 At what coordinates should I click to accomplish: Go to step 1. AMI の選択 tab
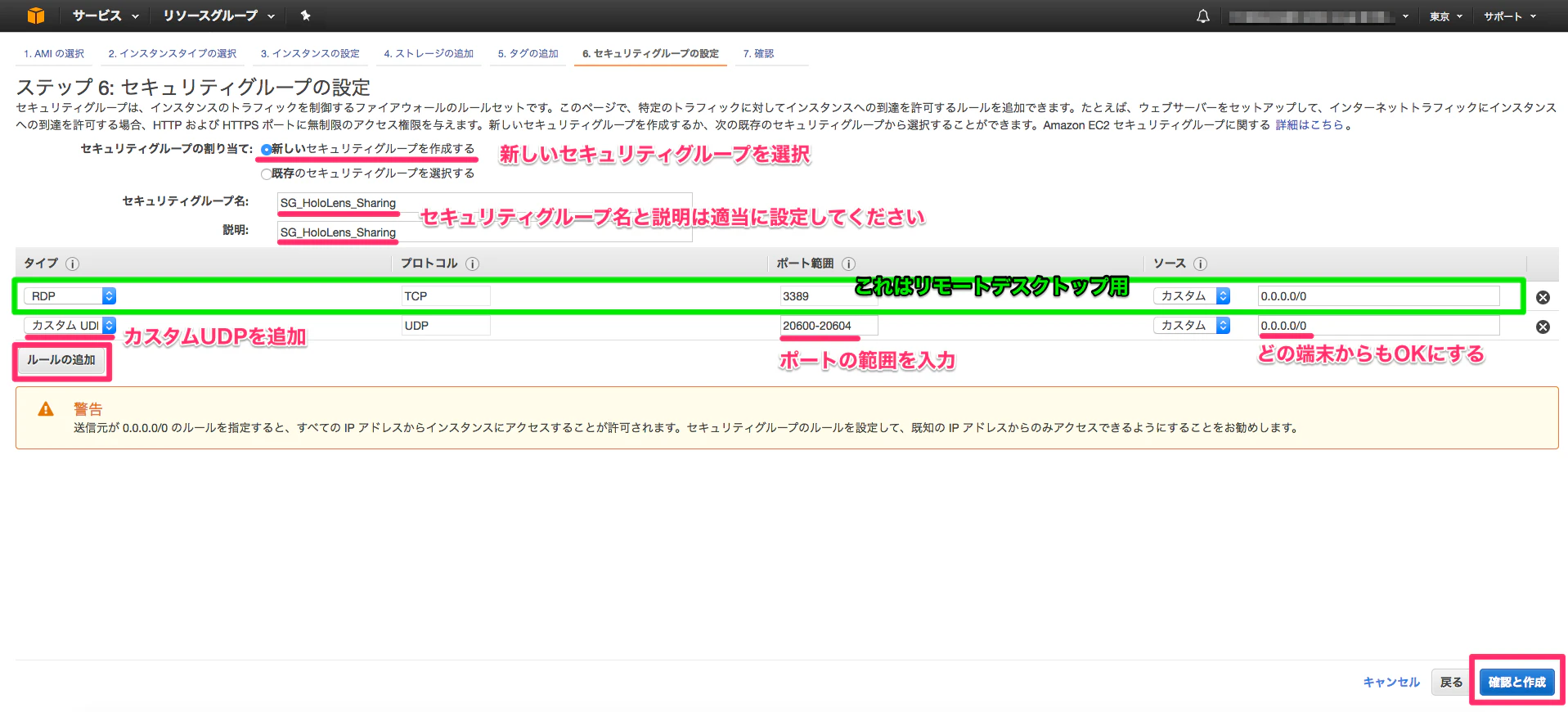[x=54, y=54]
